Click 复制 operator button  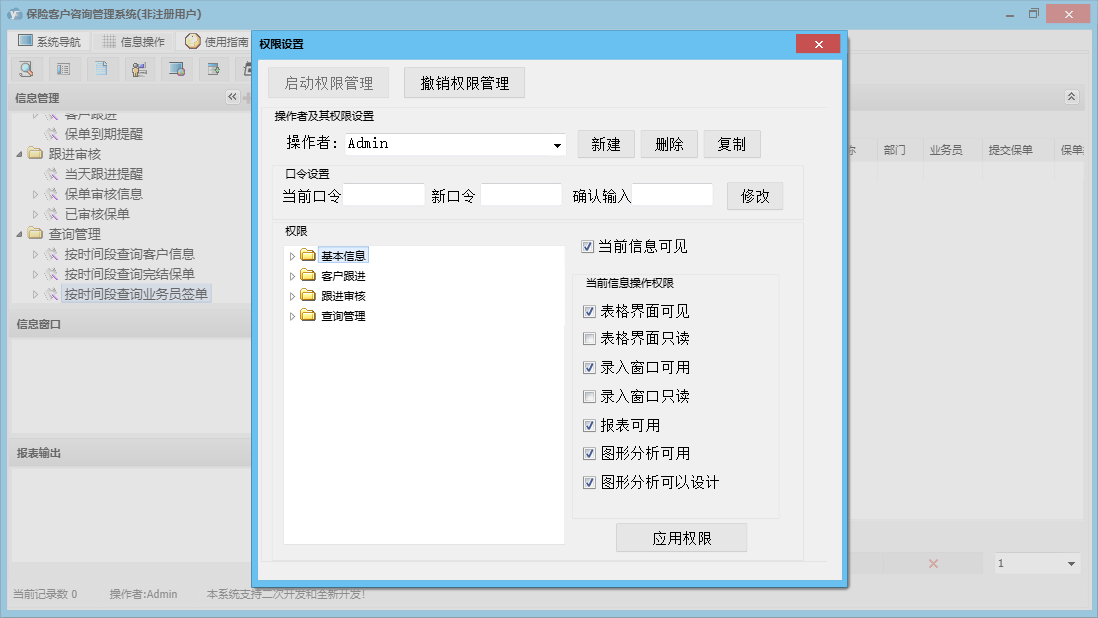point(732,144)
